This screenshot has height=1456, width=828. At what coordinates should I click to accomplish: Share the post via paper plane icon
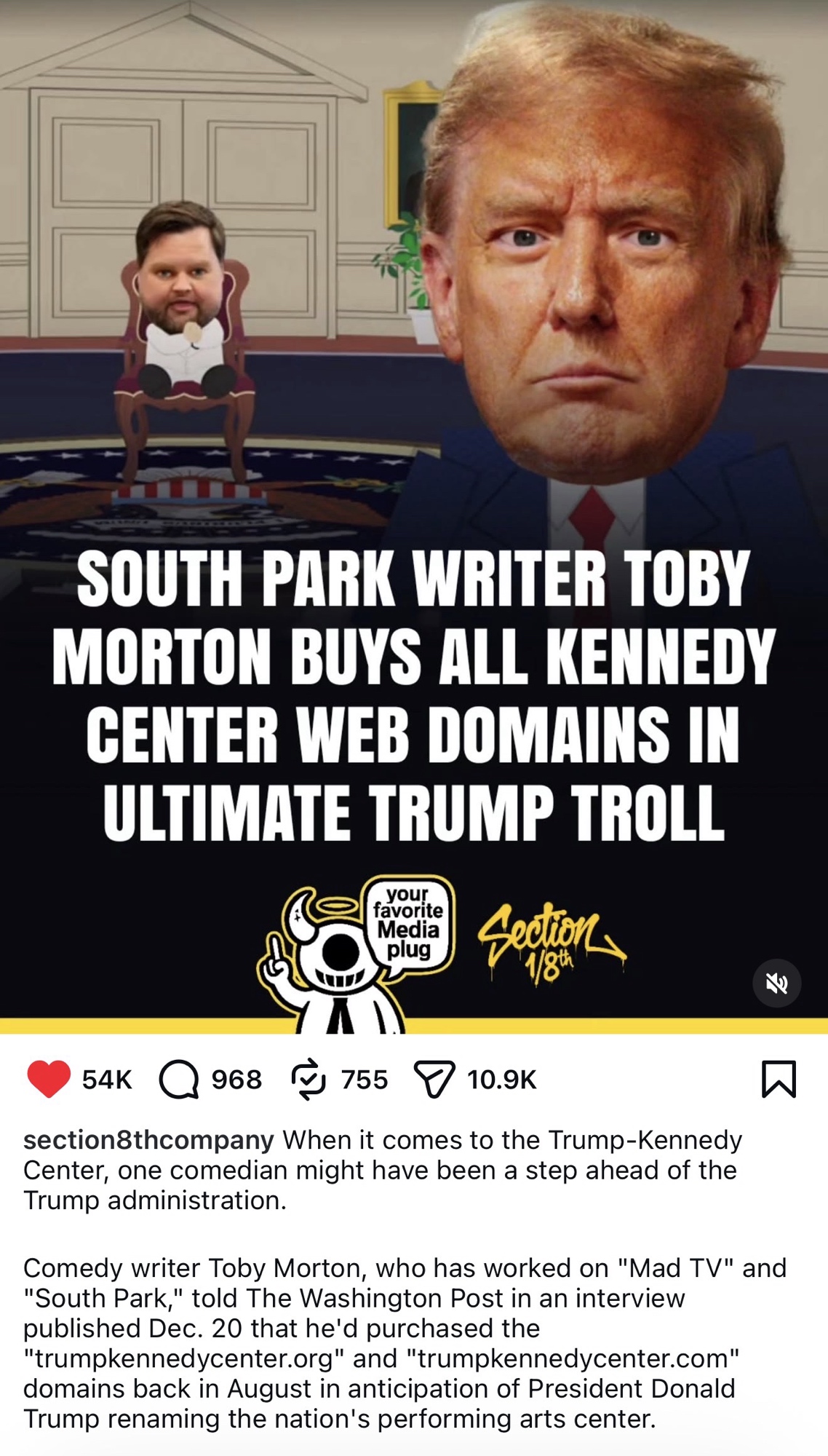click(x=434, y=1079)
